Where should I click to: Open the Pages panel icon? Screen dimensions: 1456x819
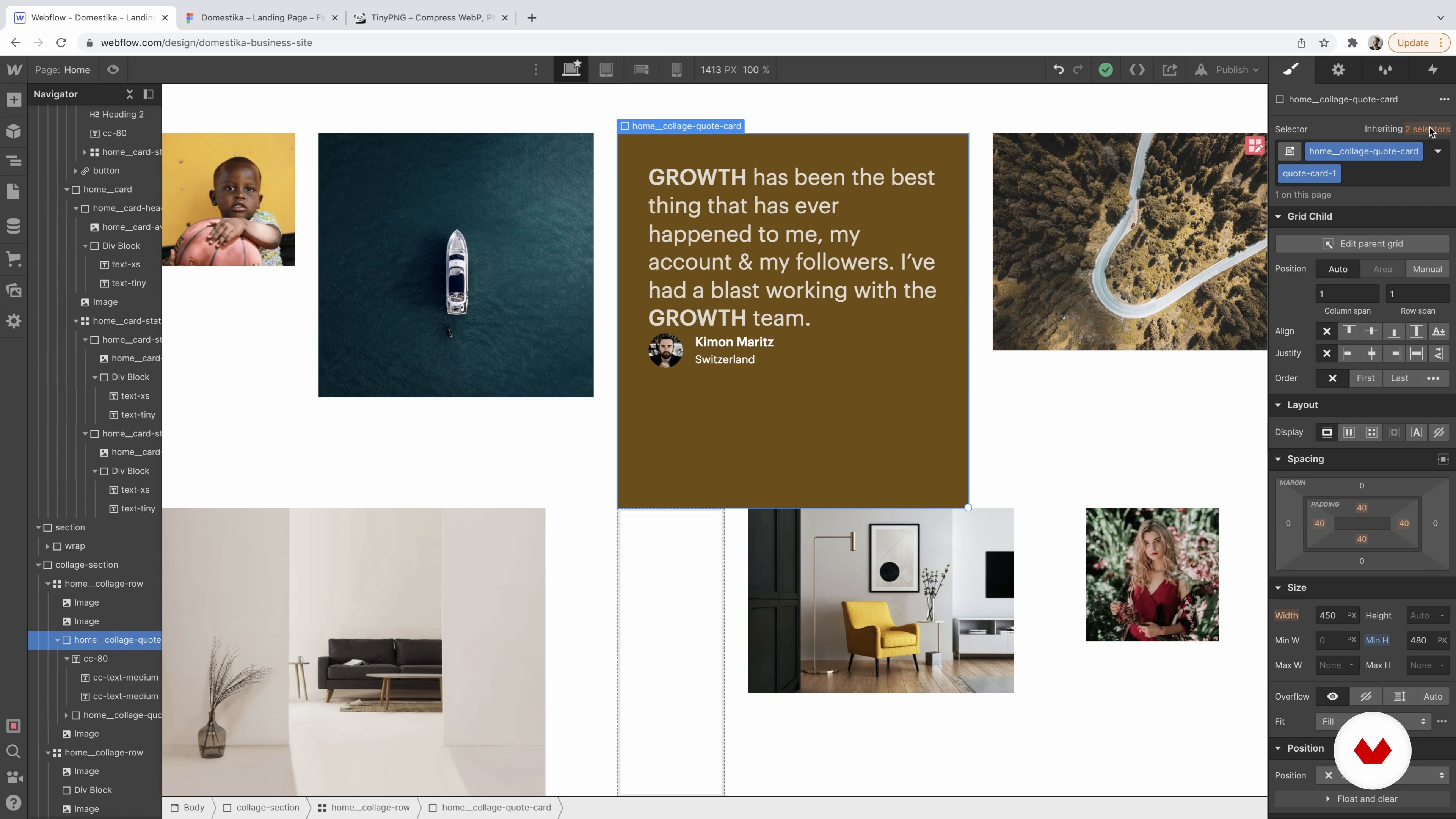[14, 191]
